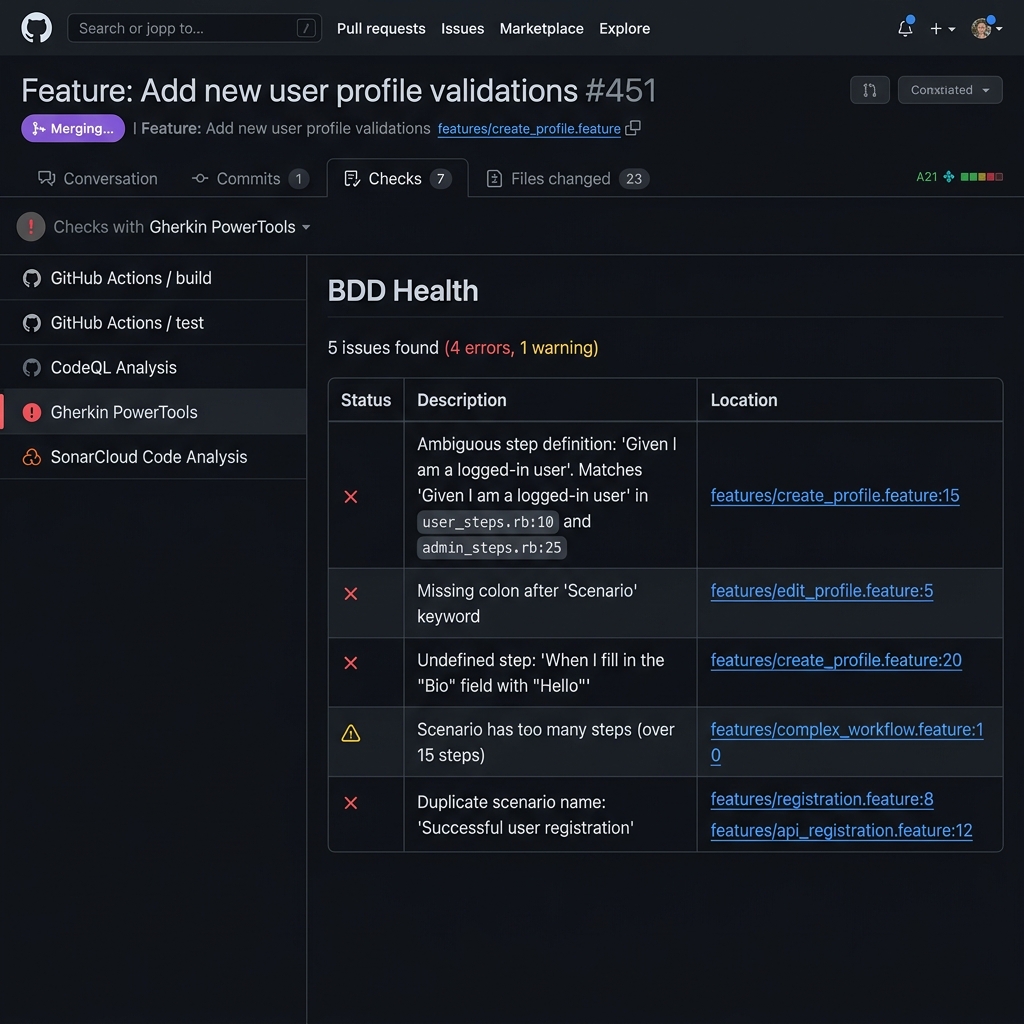Screen dimensions: 1024x1024
Task: Click the 1 warning yellow summary text
Action: click(x=558, y=348)
